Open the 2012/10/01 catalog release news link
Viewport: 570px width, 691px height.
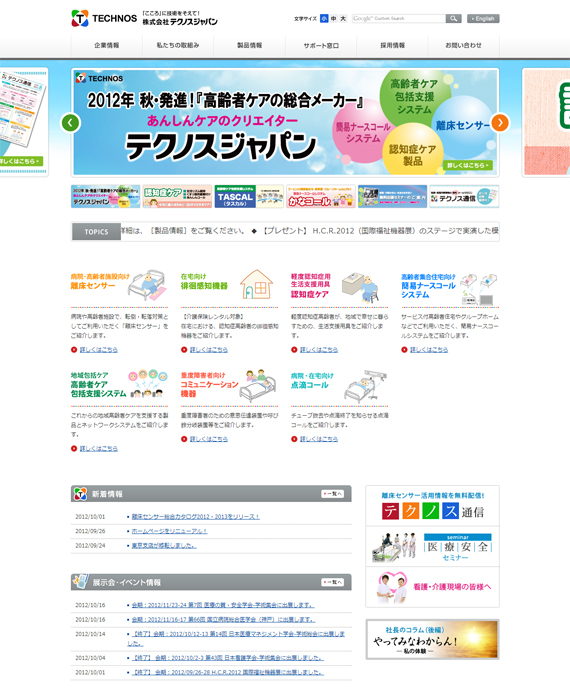[x=195, y=516]
